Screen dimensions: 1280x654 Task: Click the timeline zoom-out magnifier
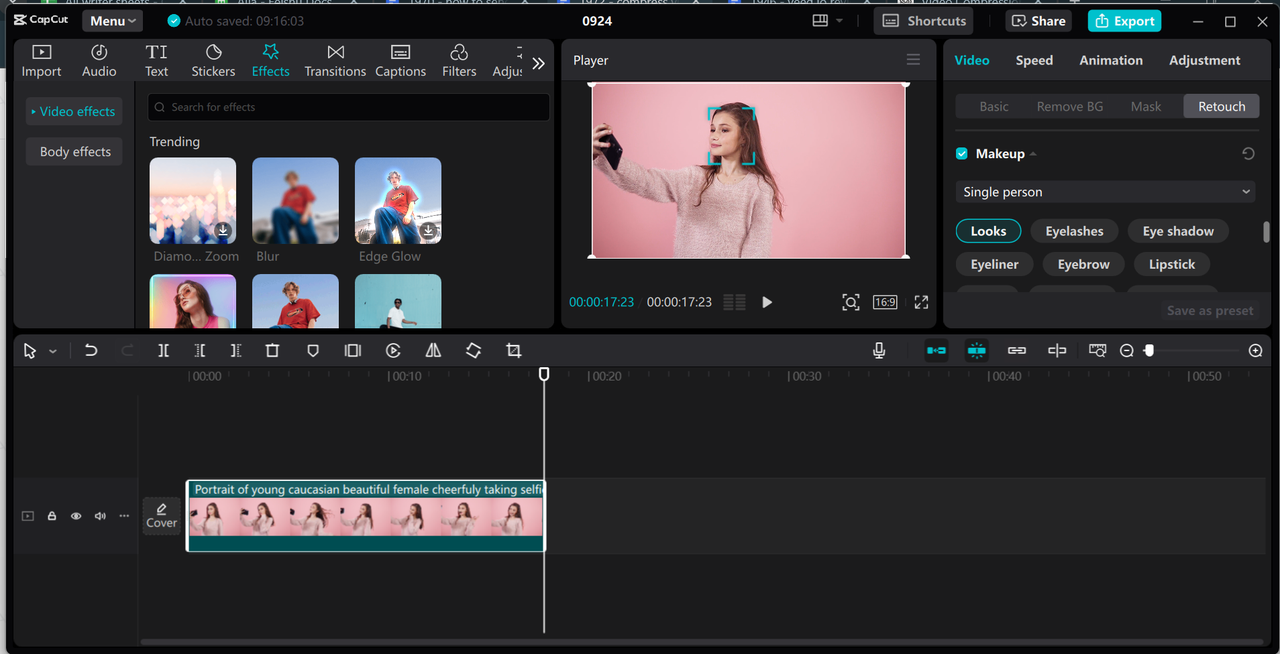click(x=1127, y=351)
